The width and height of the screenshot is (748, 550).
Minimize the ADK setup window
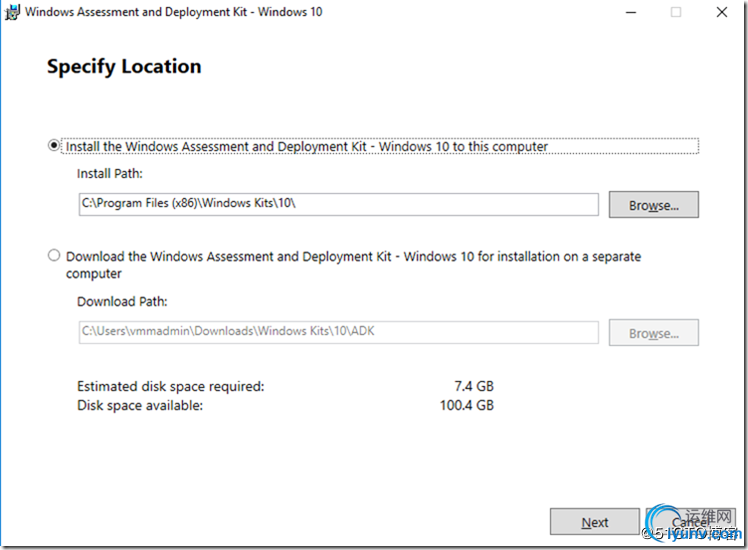631,12
